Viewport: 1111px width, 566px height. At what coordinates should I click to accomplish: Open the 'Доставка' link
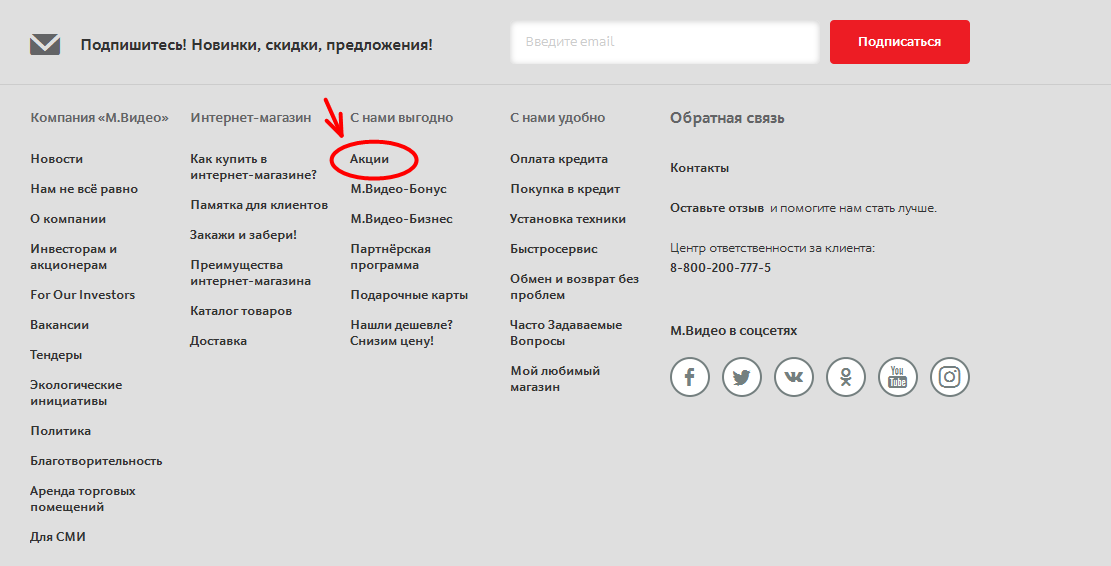coord(218,341)
